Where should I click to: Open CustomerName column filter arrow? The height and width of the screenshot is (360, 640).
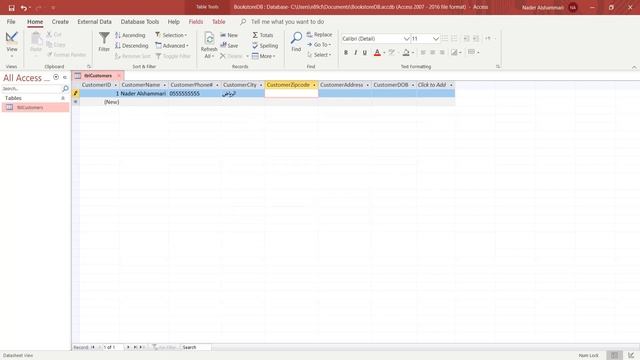164,85
